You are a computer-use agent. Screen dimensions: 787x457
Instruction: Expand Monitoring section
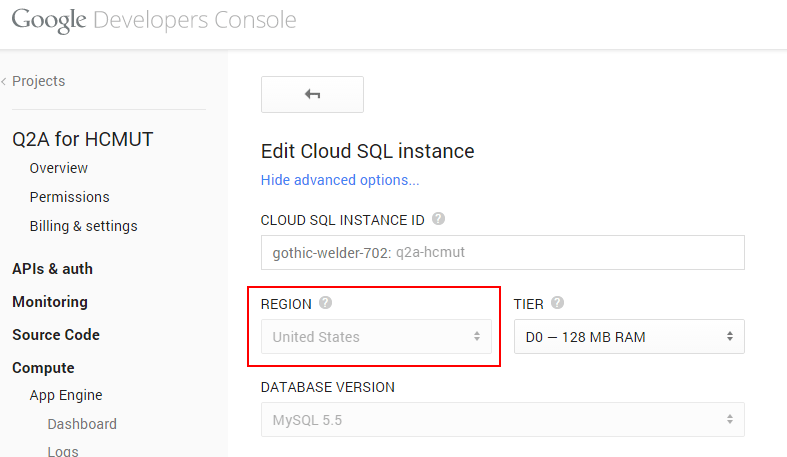[x=50, y=302]
